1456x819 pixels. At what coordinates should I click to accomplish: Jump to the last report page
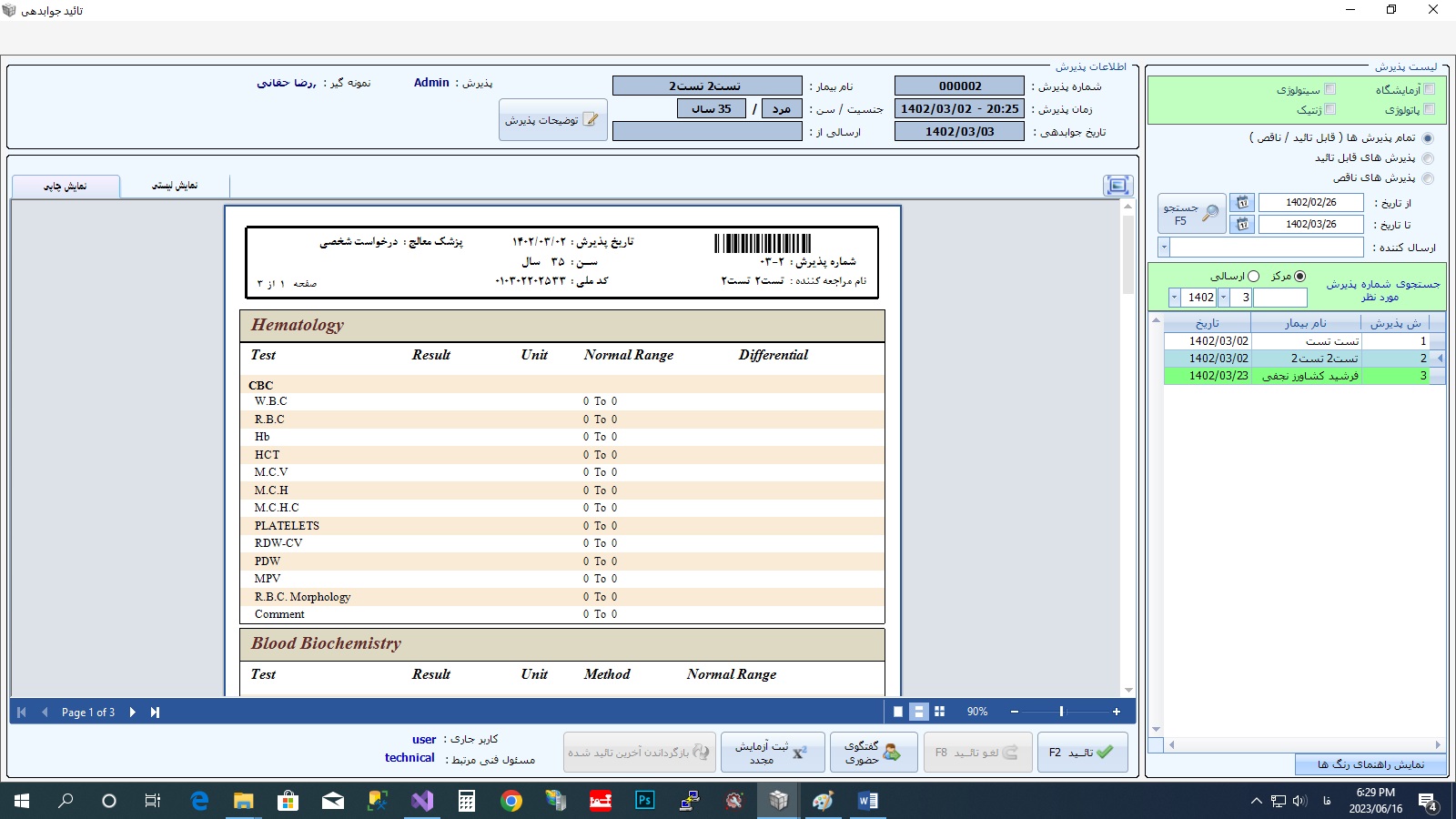155,713
